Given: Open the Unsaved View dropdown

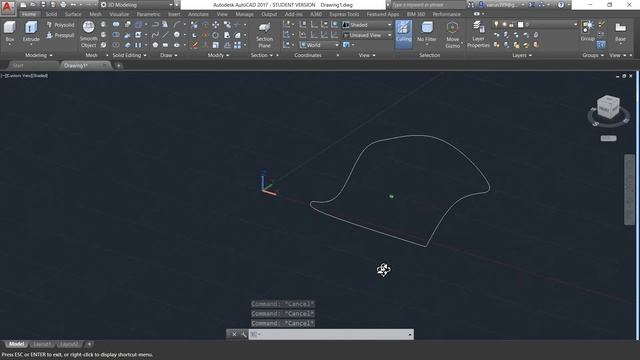Looking at the screenshot, I should [367, 36].
